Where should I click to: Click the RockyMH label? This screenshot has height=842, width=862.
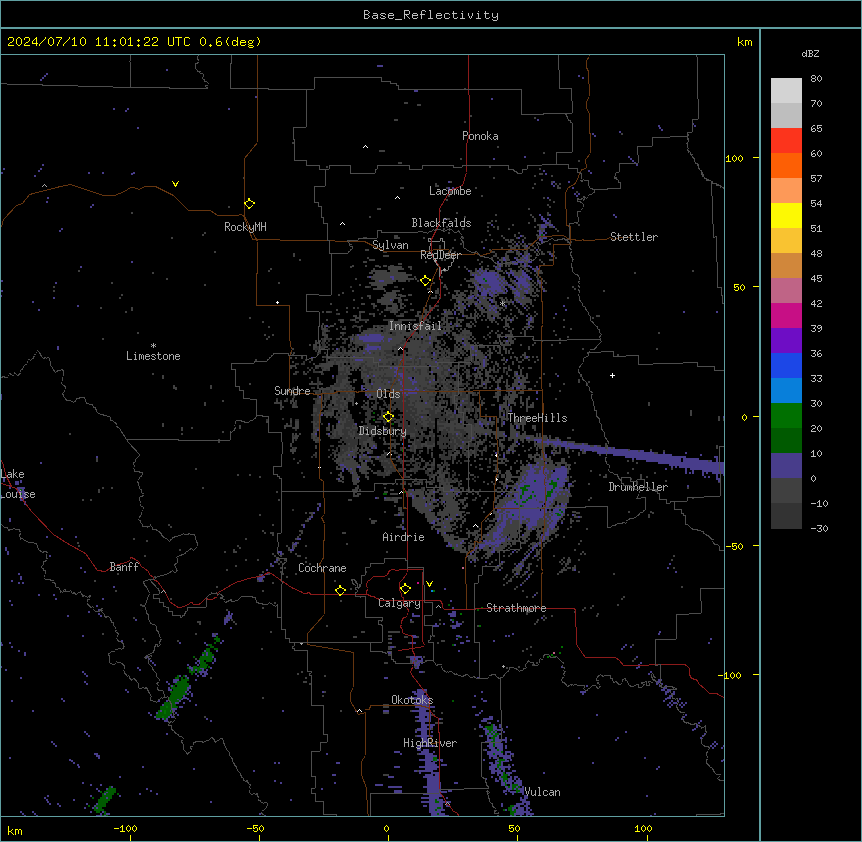[245, 227]
